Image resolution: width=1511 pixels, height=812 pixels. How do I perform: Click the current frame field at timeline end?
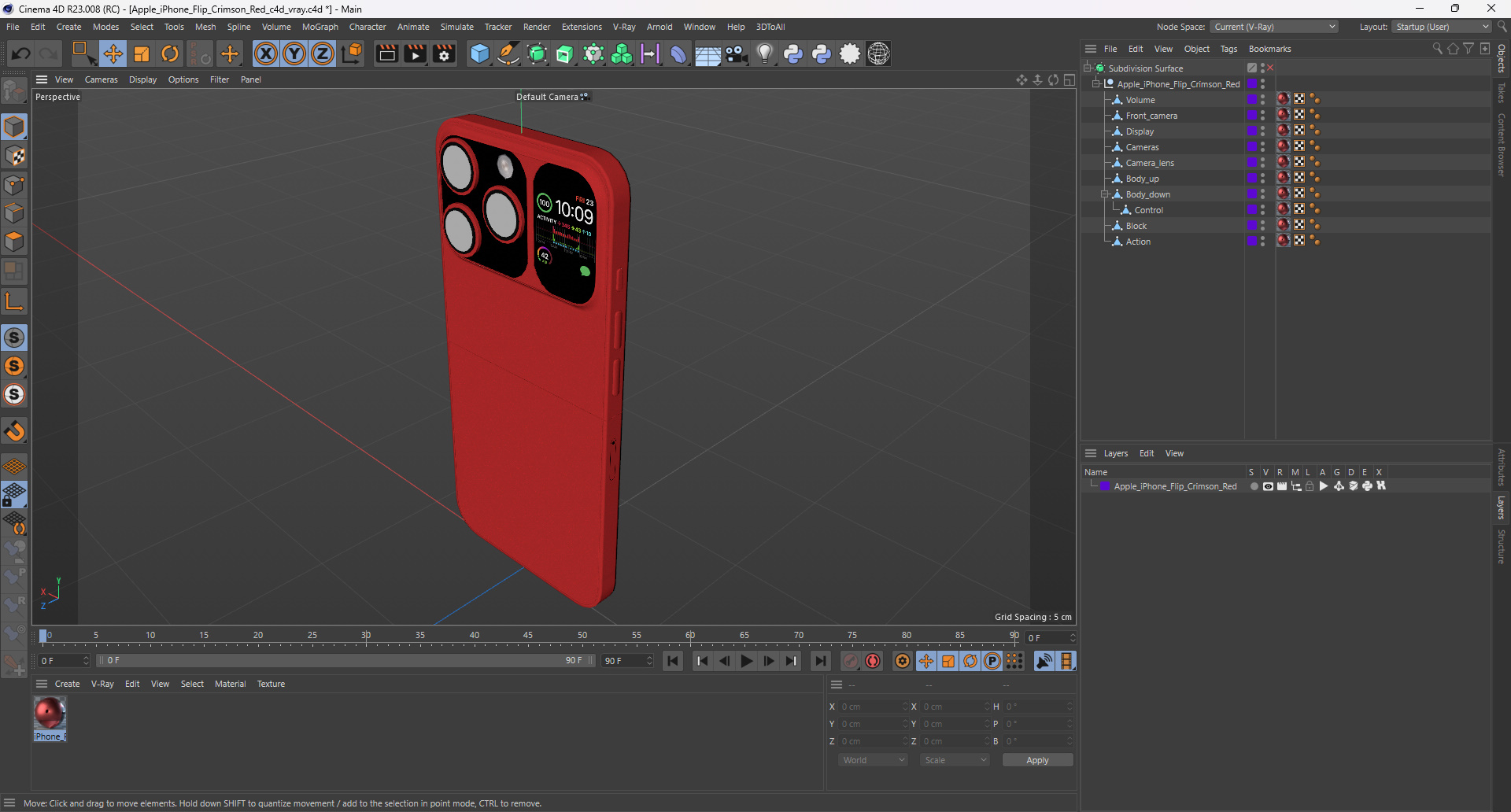1050,637
